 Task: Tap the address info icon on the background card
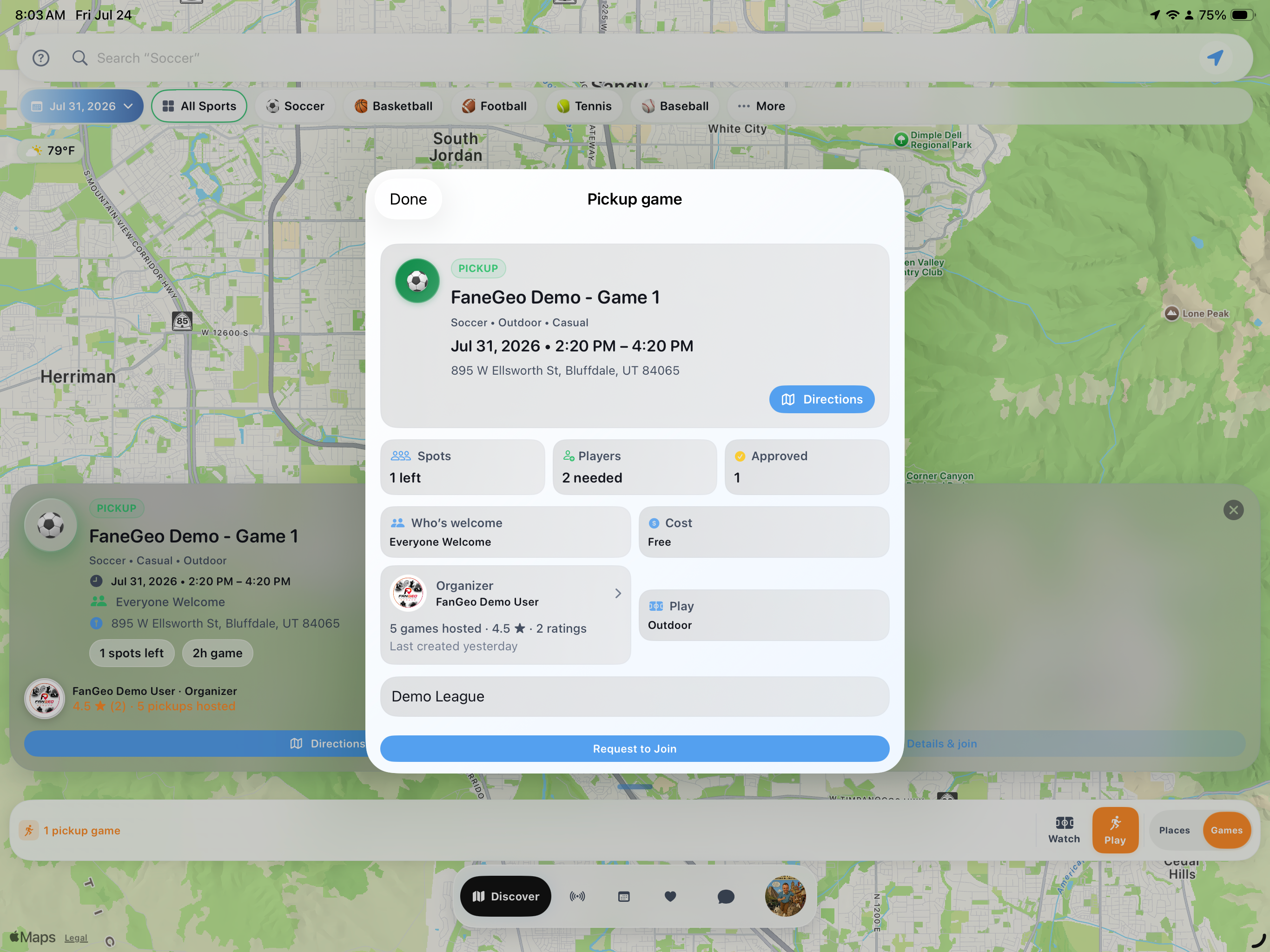96,623
